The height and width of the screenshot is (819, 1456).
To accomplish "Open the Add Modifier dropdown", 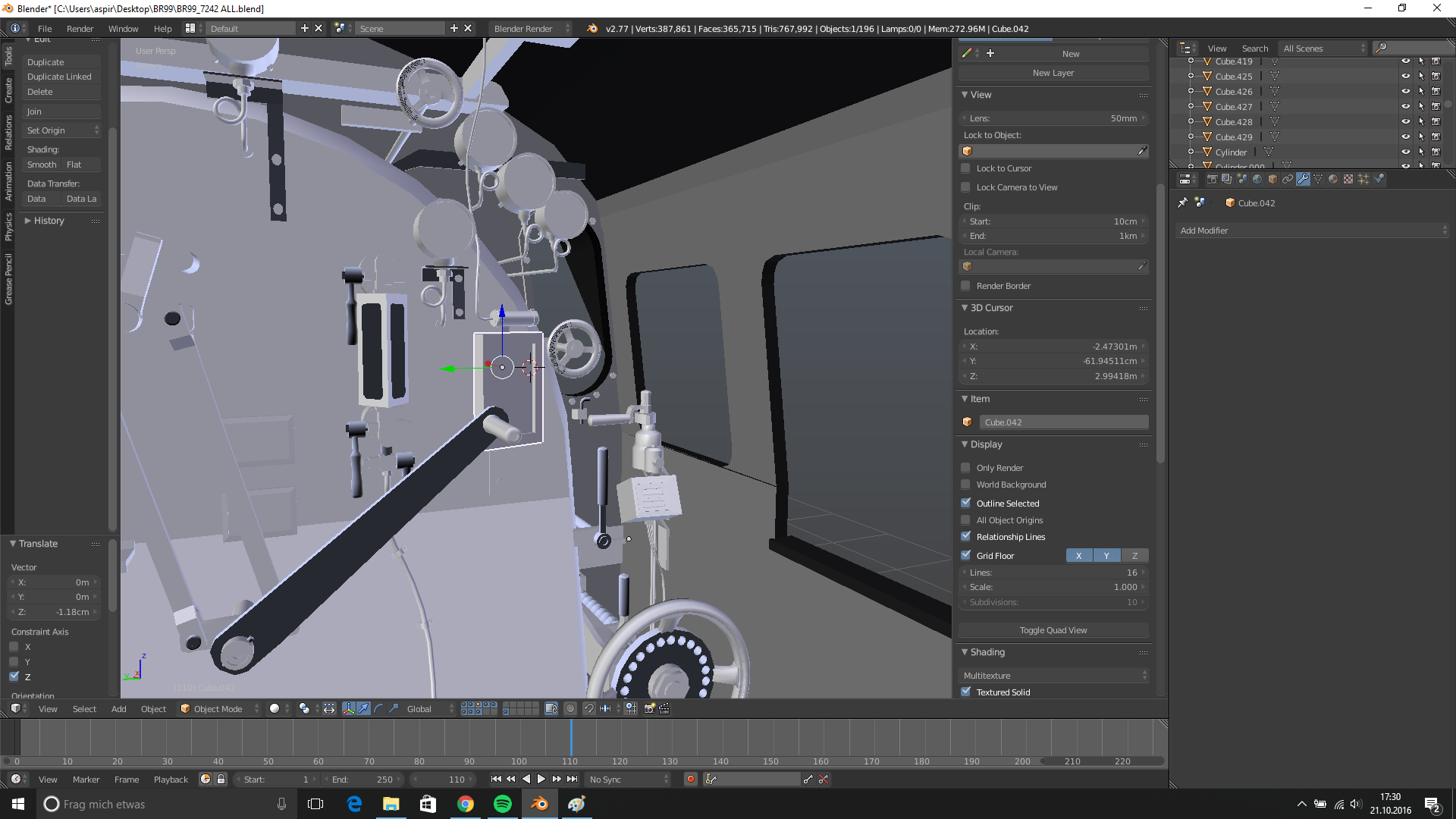I will coord(1313,231).
